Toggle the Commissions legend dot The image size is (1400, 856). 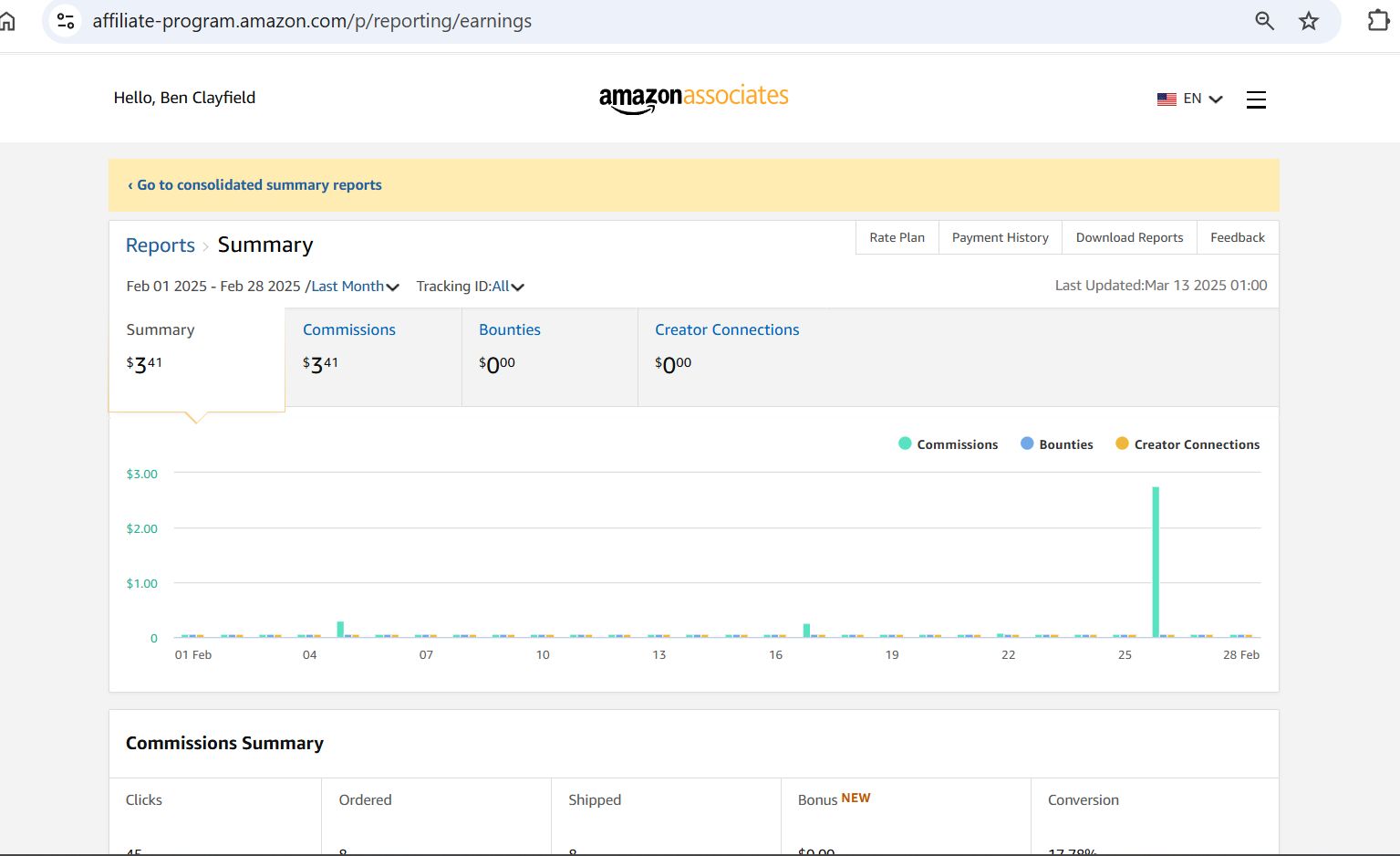click(x=905, y=444)
